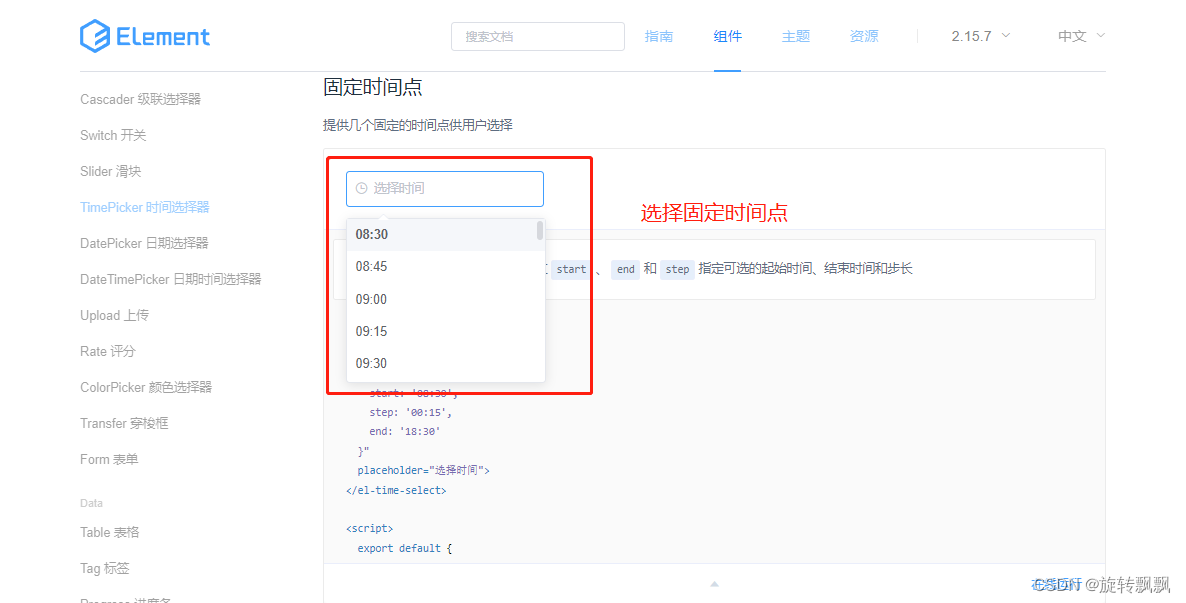Switch to the 指南 tab
The height and width of the screenshot is (603, 1186).
pyautogui.click(x=659, y=36)
